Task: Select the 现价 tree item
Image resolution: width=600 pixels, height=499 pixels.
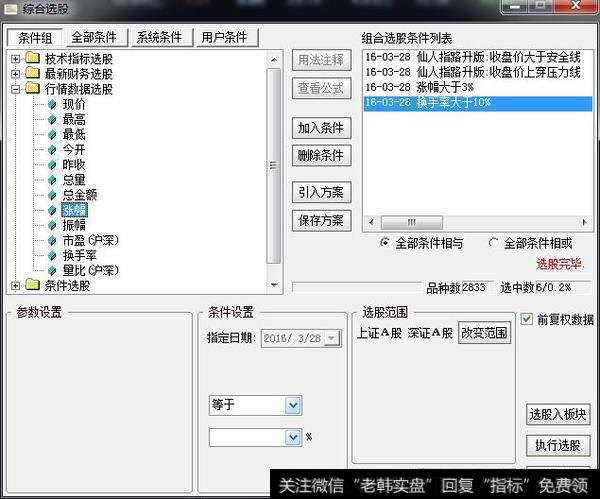Action: (74, 104)
